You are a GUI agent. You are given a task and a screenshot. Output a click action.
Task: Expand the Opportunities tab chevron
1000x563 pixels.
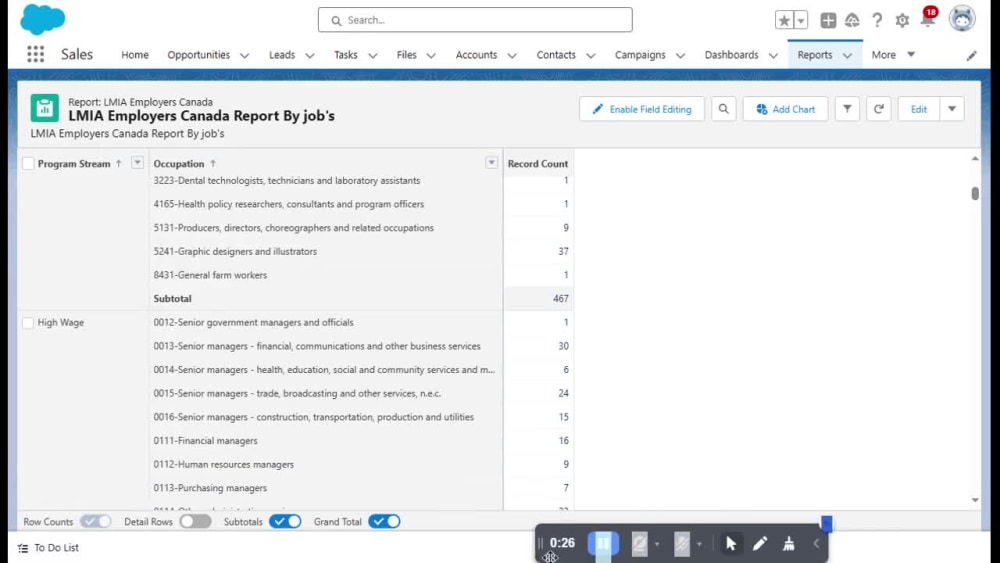244,55
